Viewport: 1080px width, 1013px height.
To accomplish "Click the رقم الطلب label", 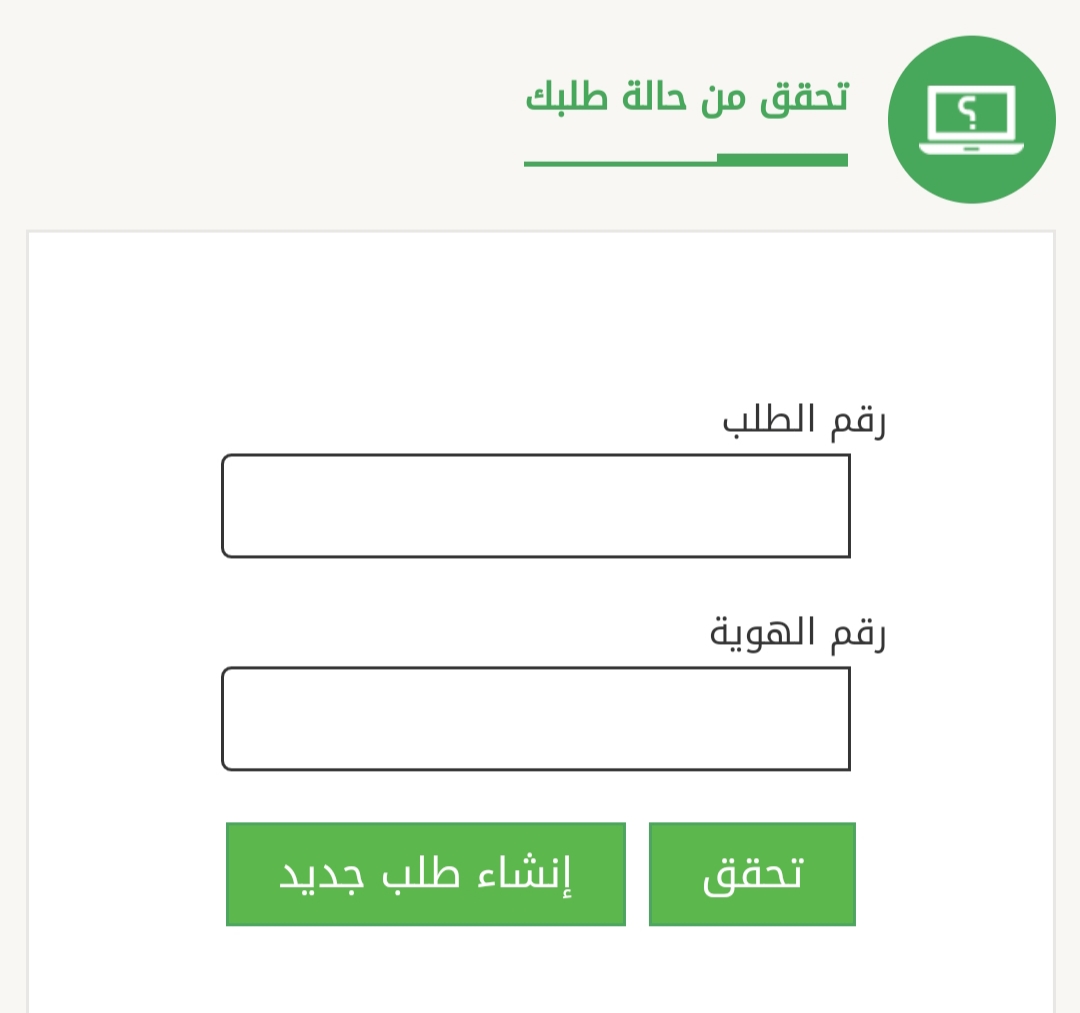I will click(804, 421).
